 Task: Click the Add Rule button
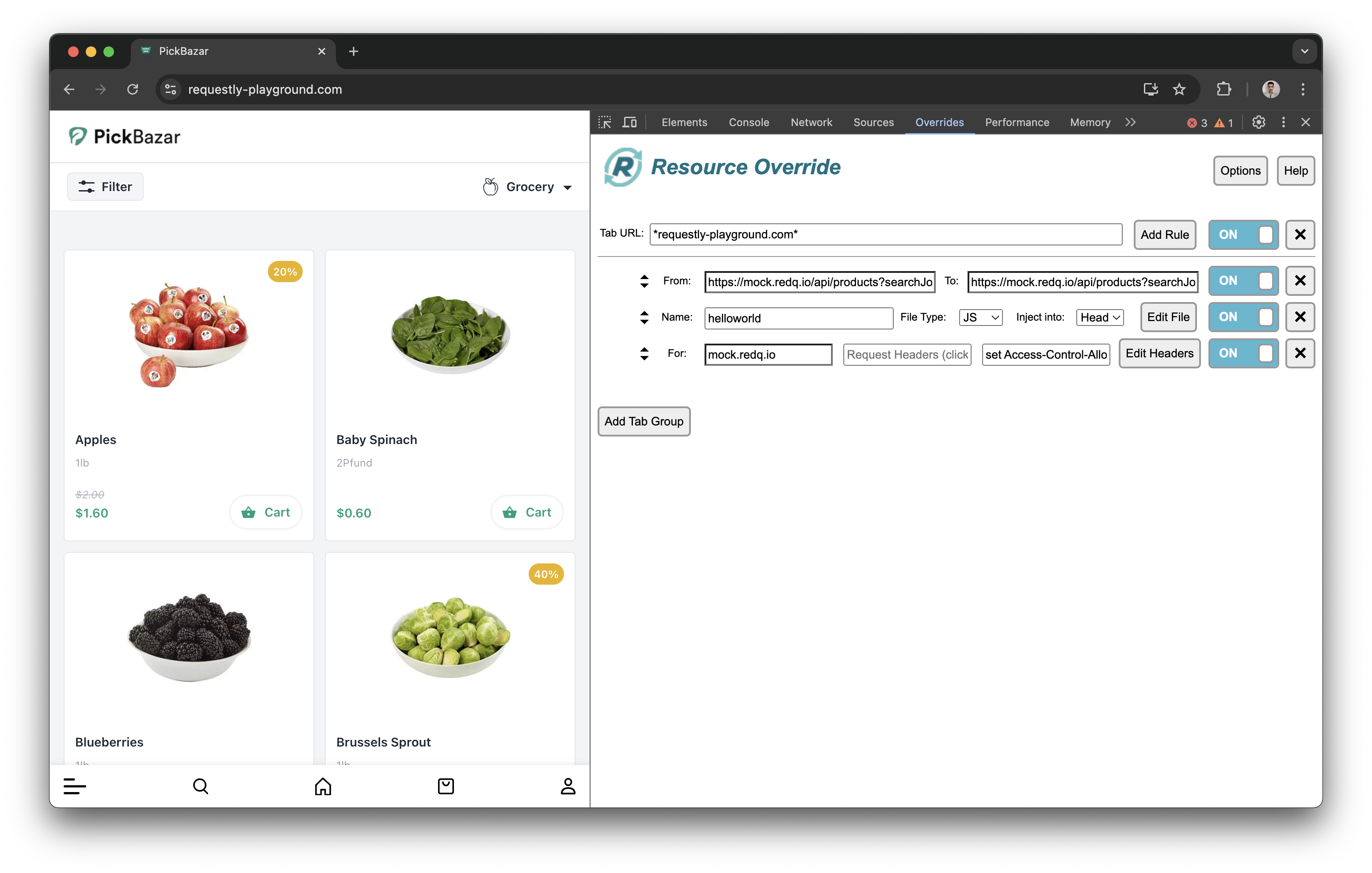click(1164, 234)
